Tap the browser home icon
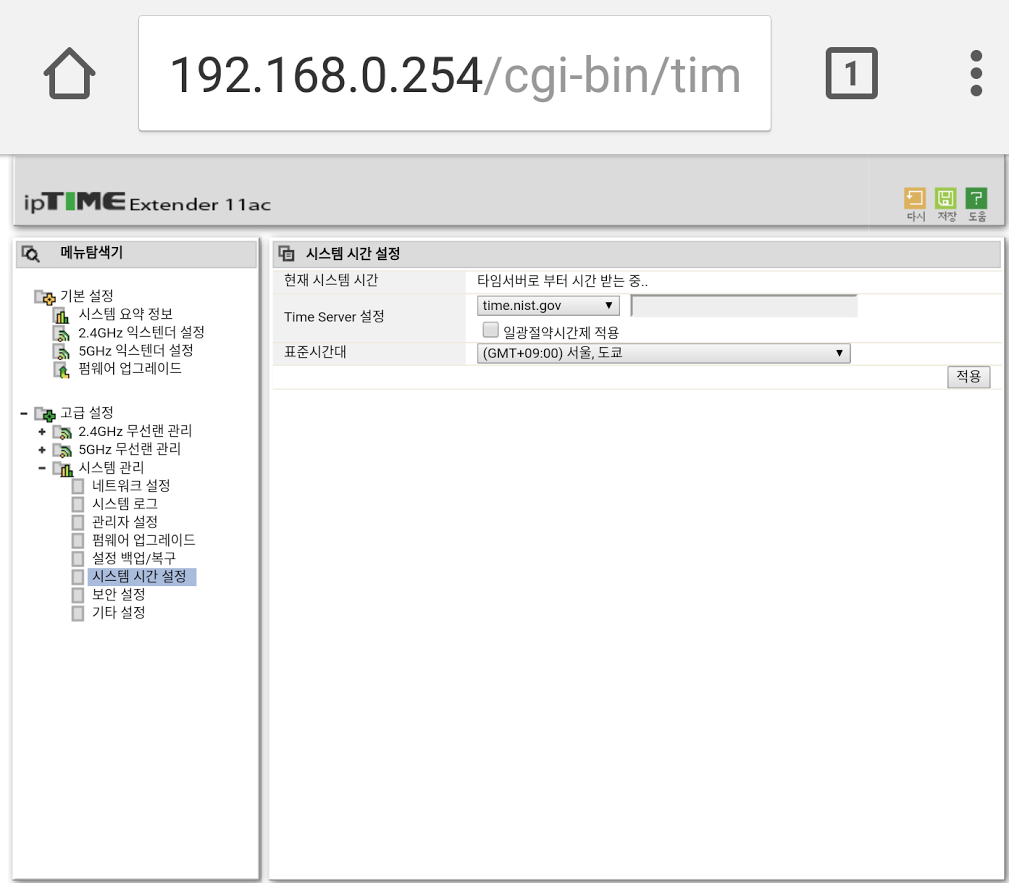Screen dimensions: 1009x883 (69, 73)
